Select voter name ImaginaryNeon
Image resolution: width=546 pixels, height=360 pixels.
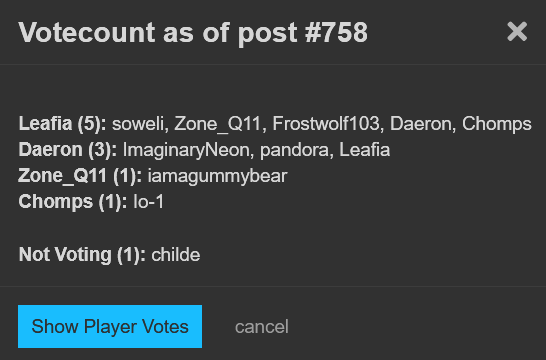186,150
